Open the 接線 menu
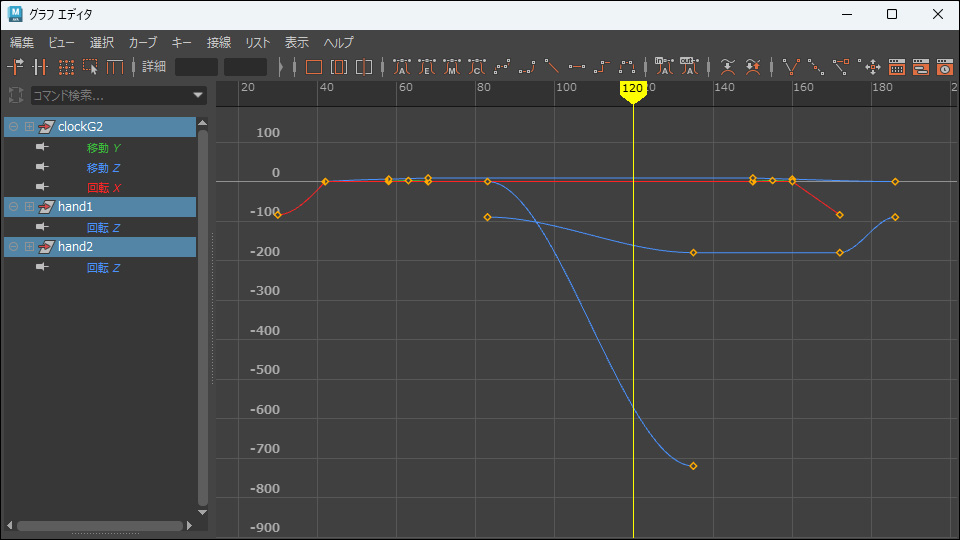Screen dimensions: 960x540 pyautogui.click(x=218, y=43)
